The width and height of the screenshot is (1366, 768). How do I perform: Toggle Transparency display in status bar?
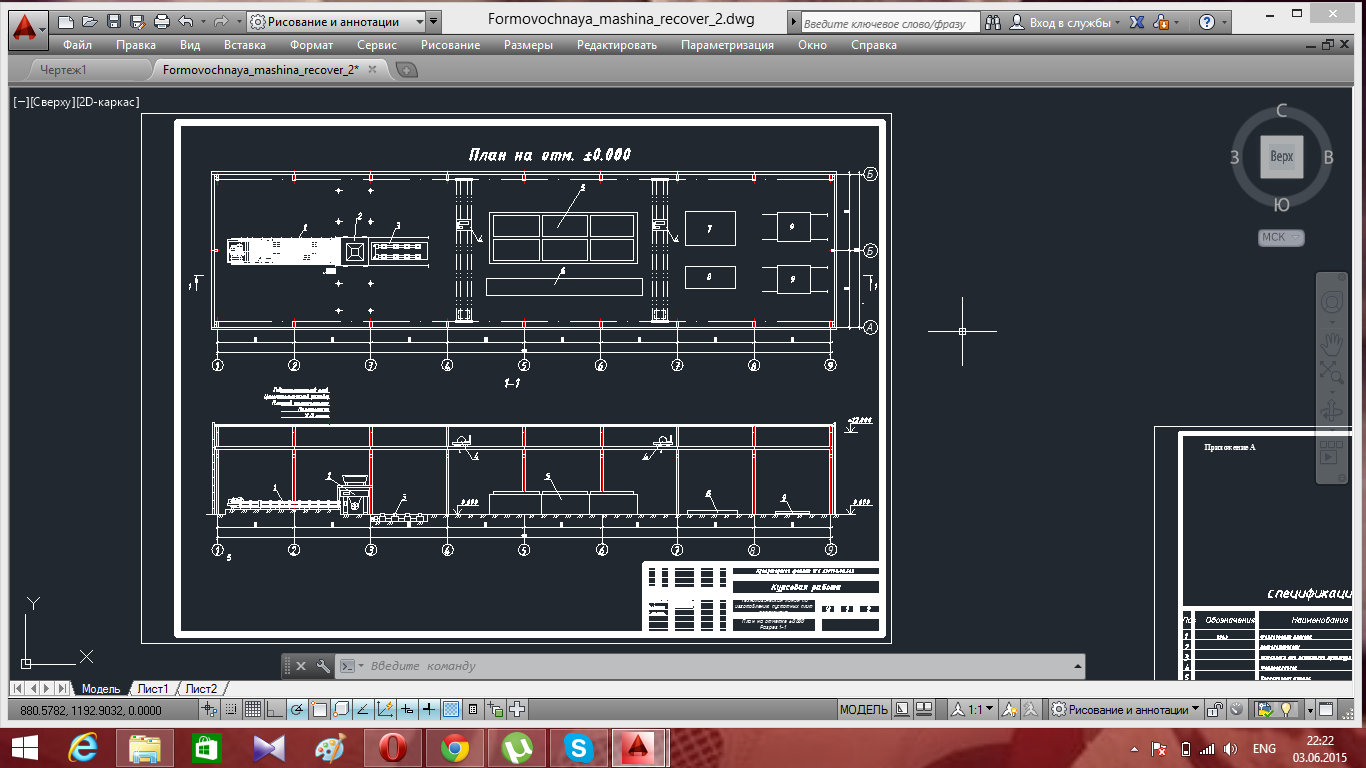[451, 709]
